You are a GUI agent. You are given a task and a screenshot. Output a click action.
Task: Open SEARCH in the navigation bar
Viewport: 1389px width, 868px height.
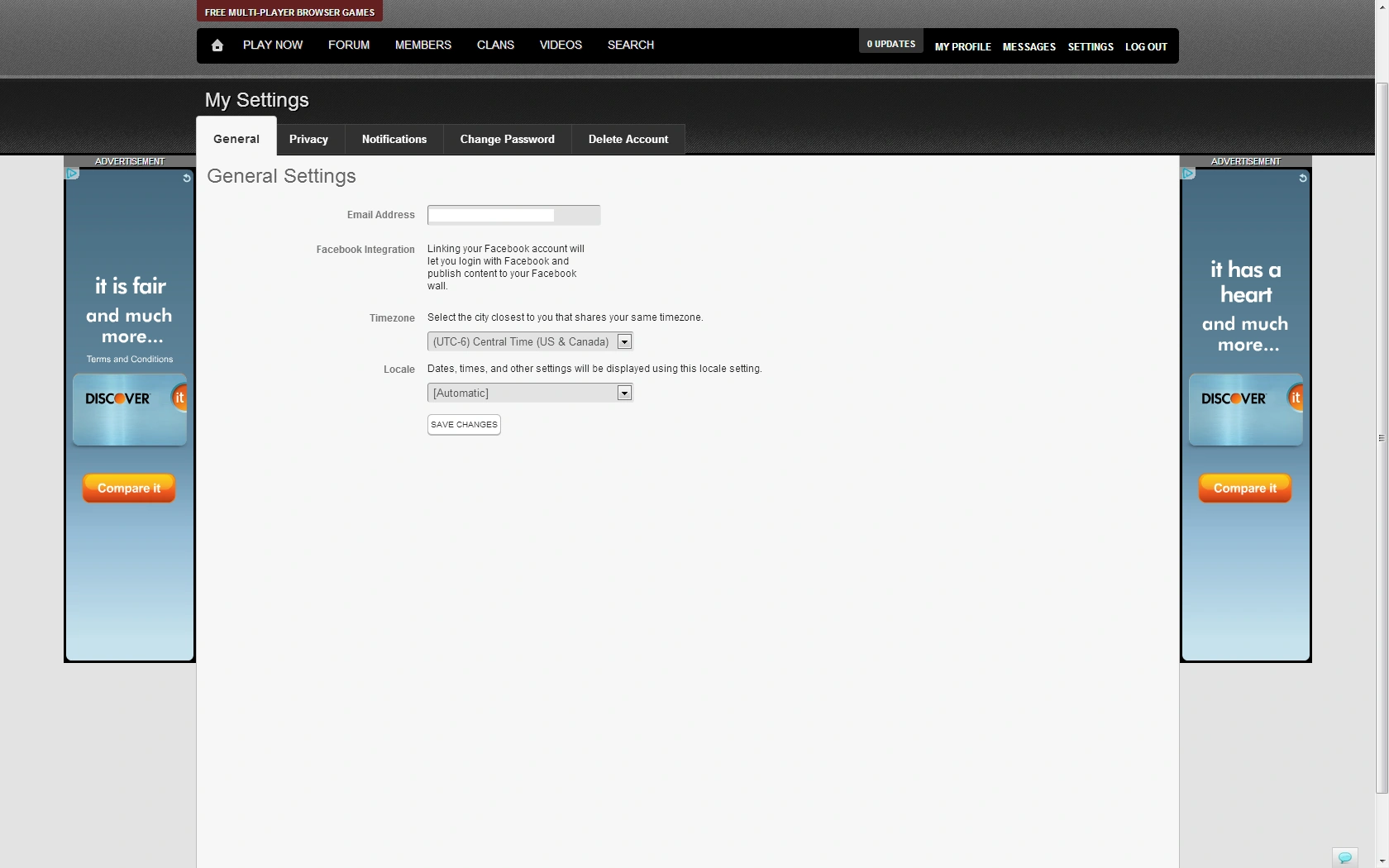[x=631, y=45]
